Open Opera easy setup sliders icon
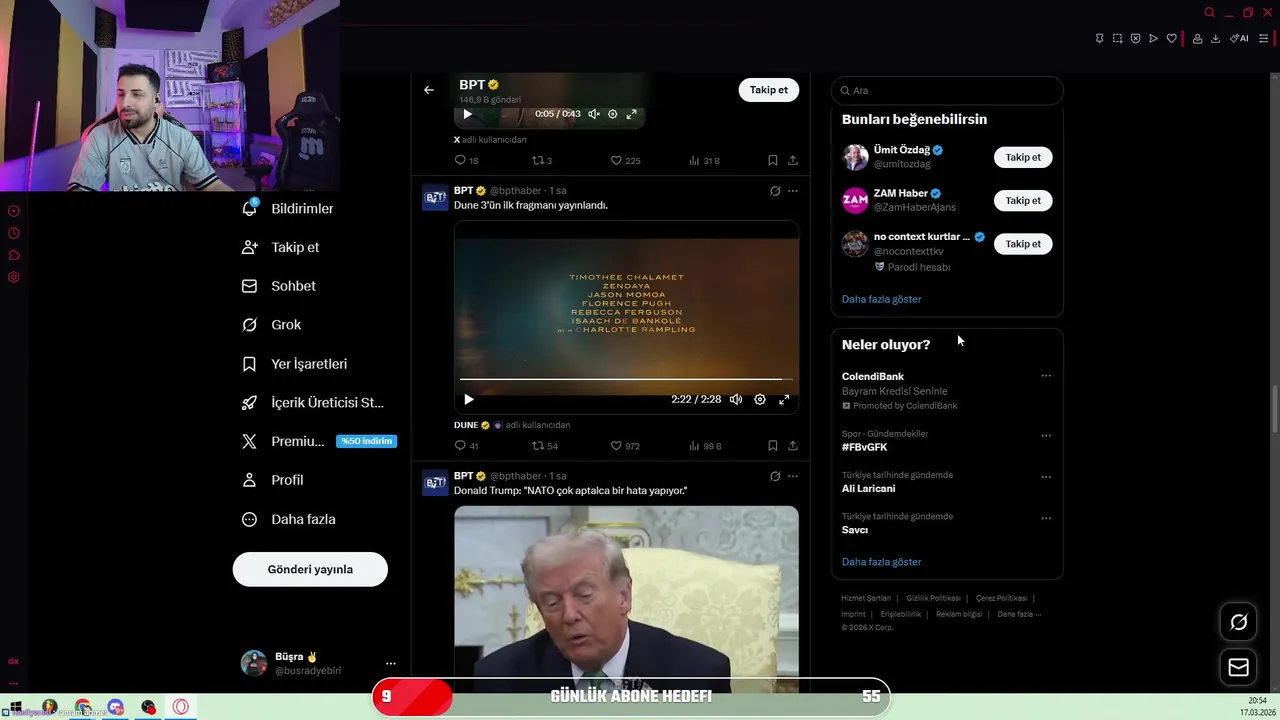 (x=1263, y=38)
